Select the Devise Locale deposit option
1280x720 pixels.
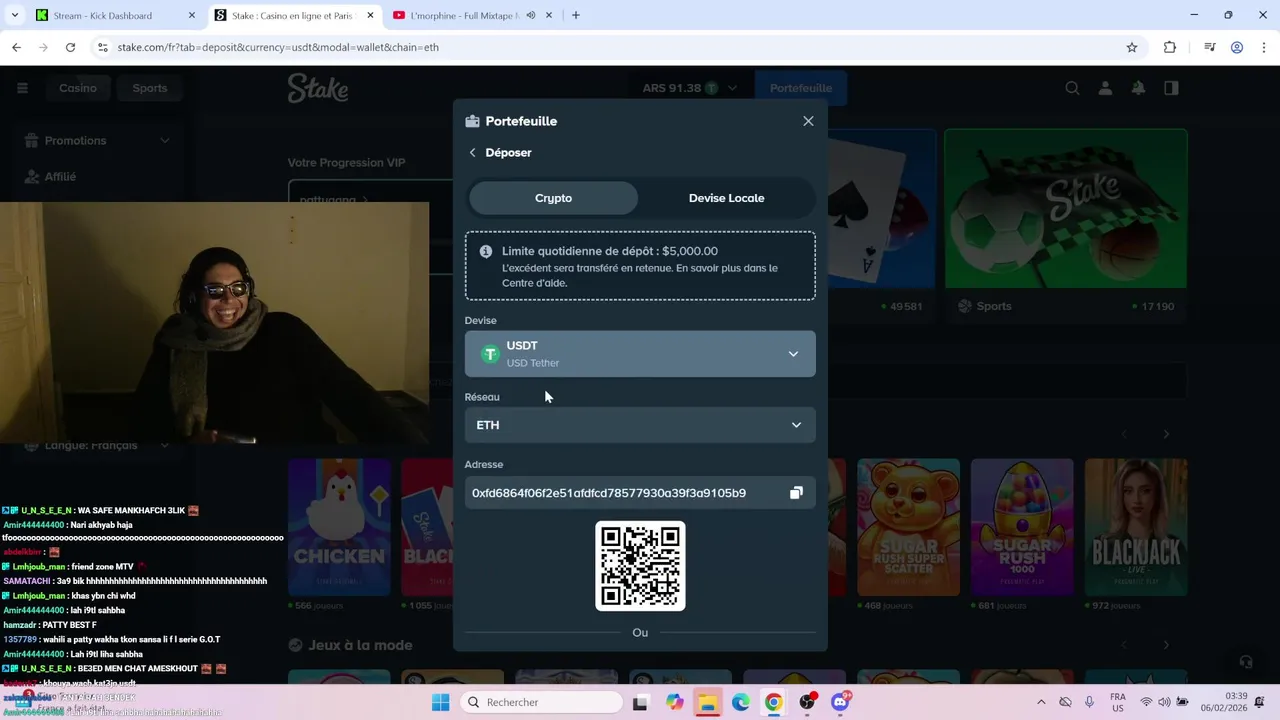(726, 198)
